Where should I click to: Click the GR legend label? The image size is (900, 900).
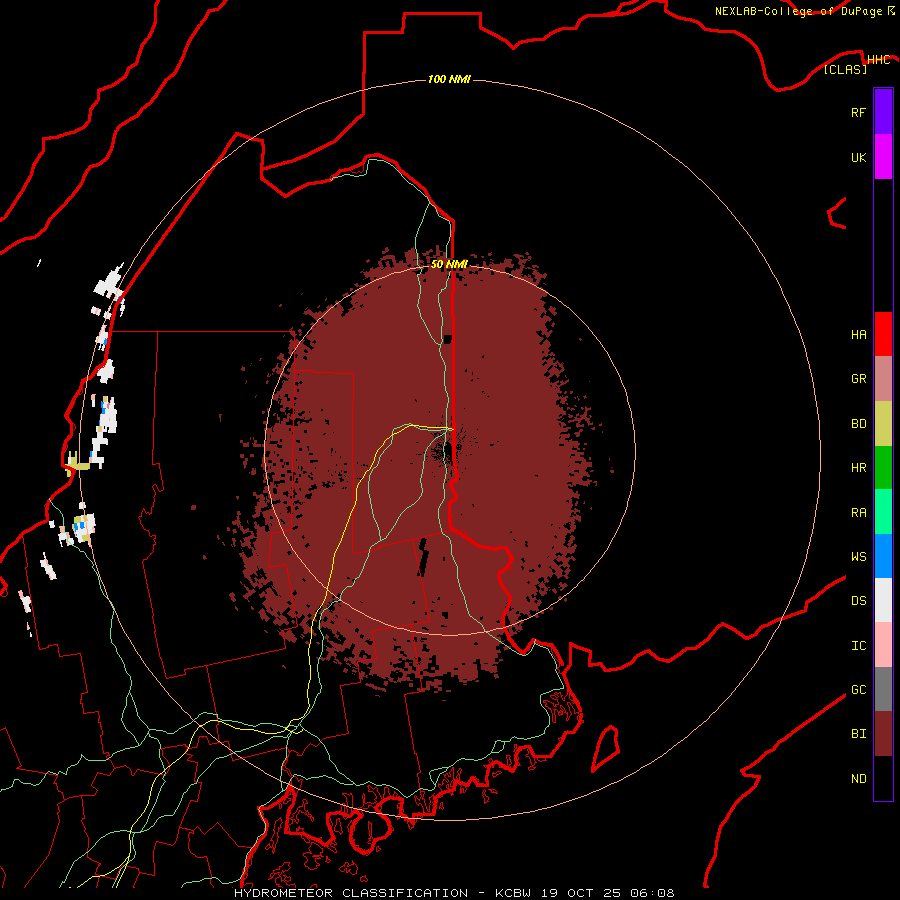[858, 379]
